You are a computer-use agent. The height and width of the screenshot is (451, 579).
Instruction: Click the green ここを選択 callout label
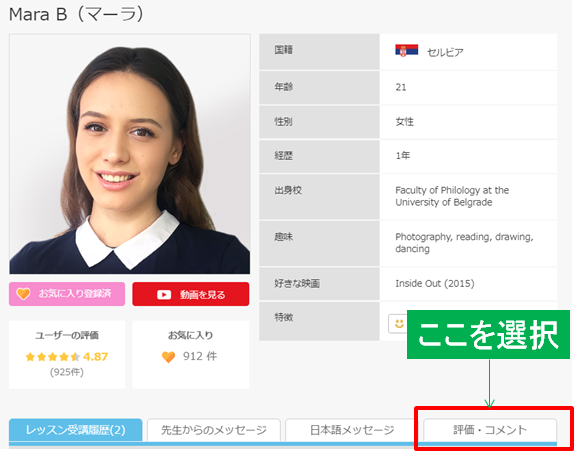coord(488,335)
